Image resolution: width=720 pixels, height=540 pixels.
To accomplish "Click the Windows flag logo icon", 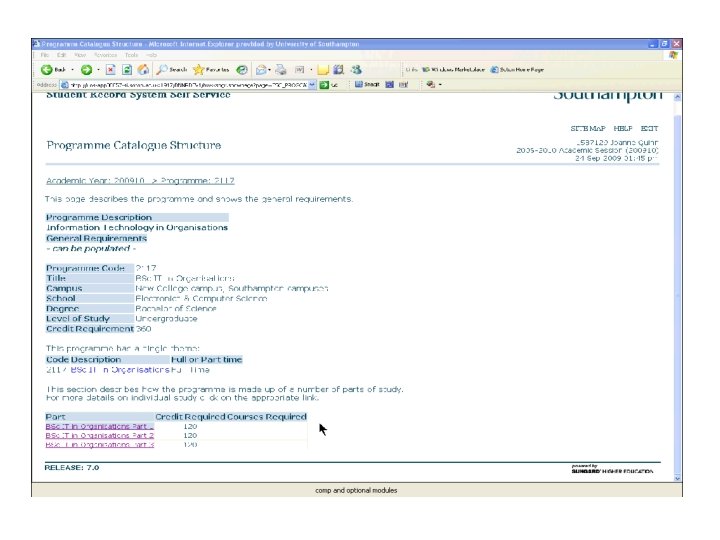I will click(x=673, y=55).
